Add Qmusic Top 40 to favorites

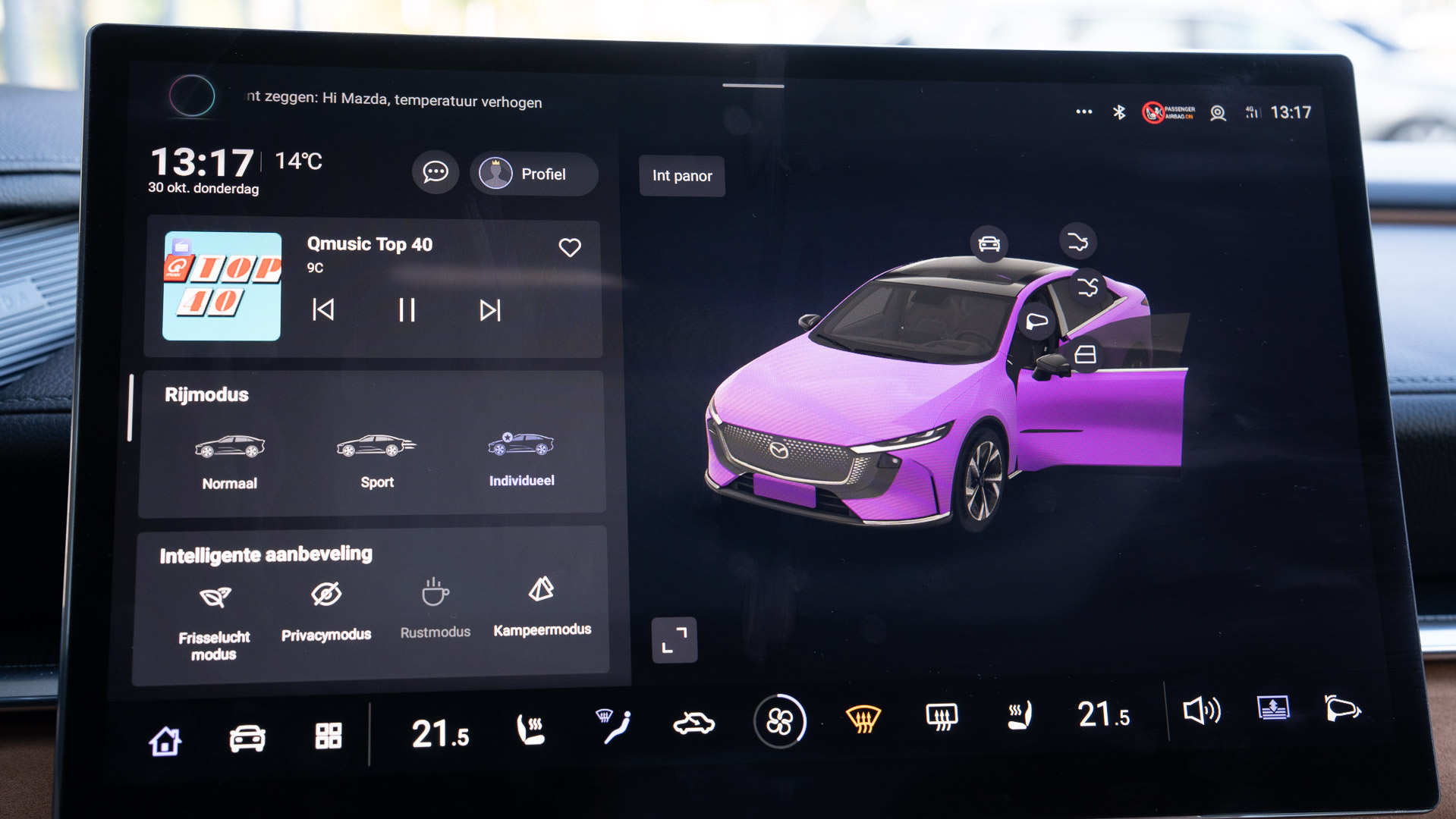coord(570,247)
